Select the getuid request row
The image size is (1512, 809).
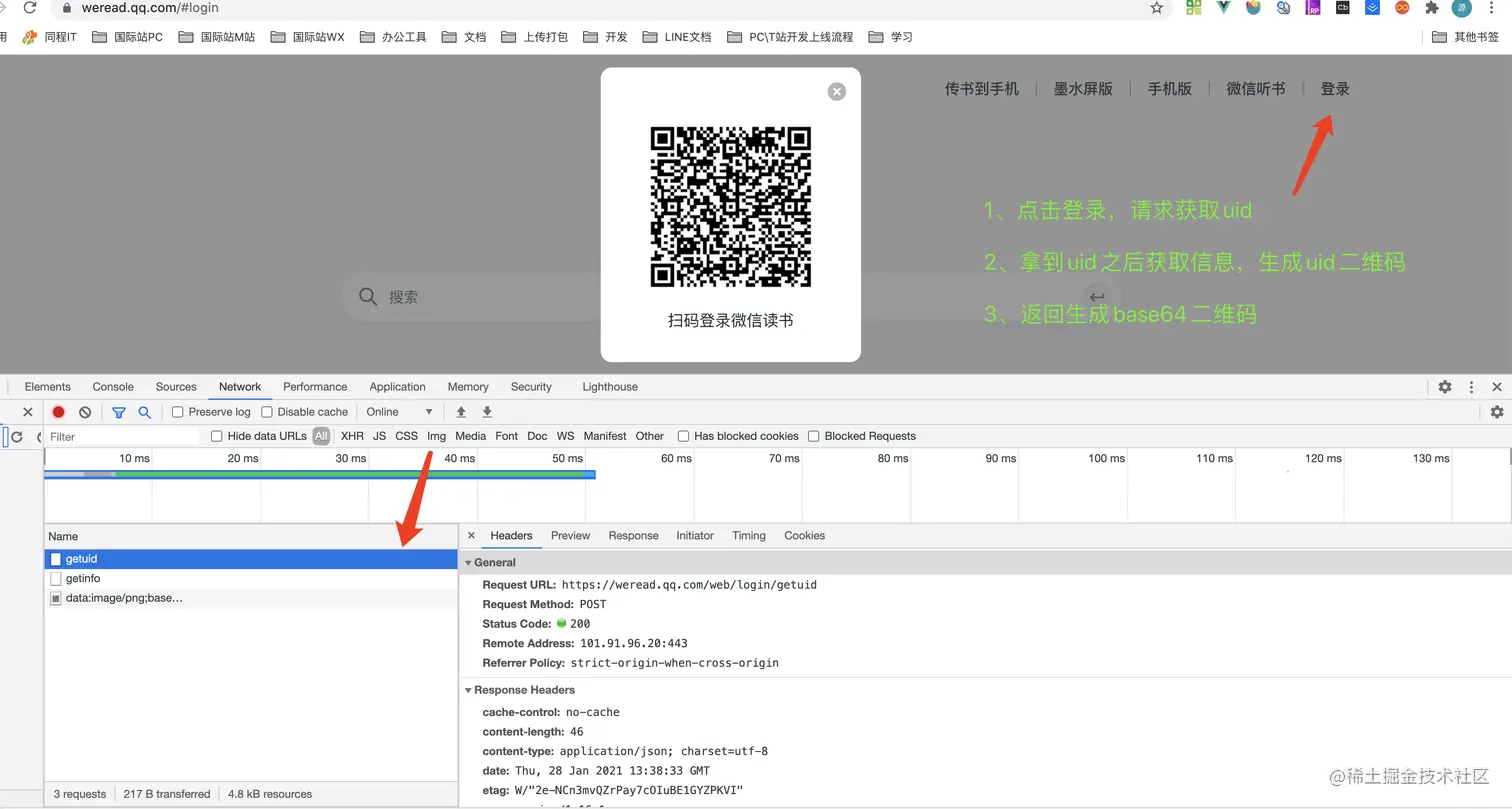[251, 559]
